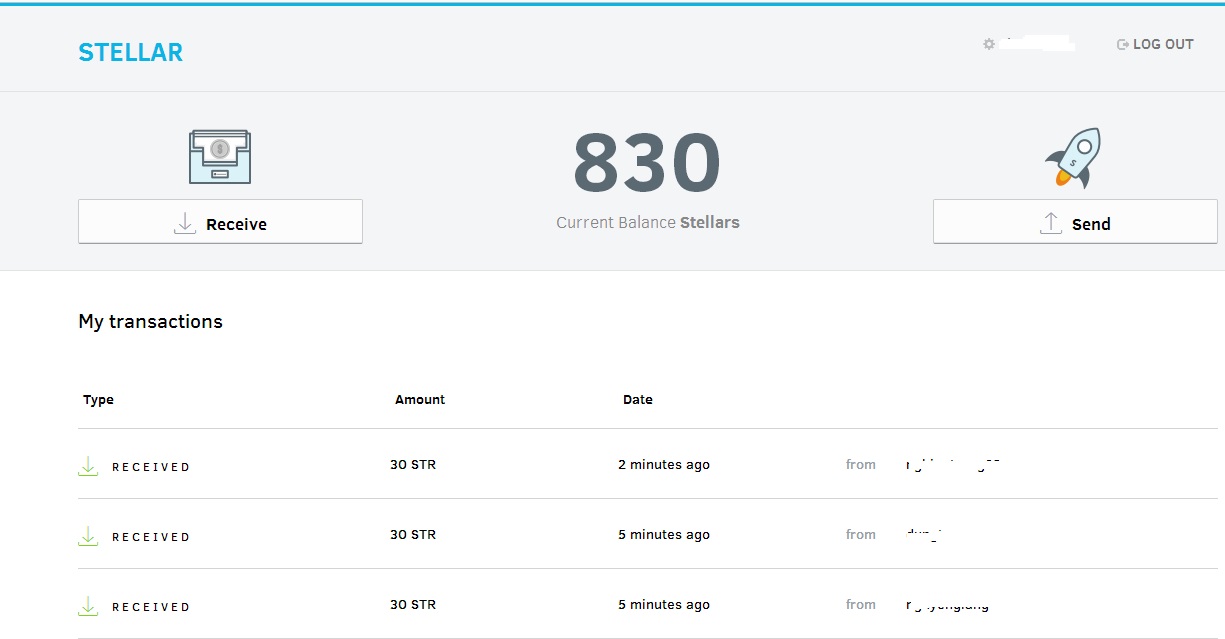Select the transaction from 2 minutes ago
Screen dimensions: 1225x639
(x=648, y=464)
